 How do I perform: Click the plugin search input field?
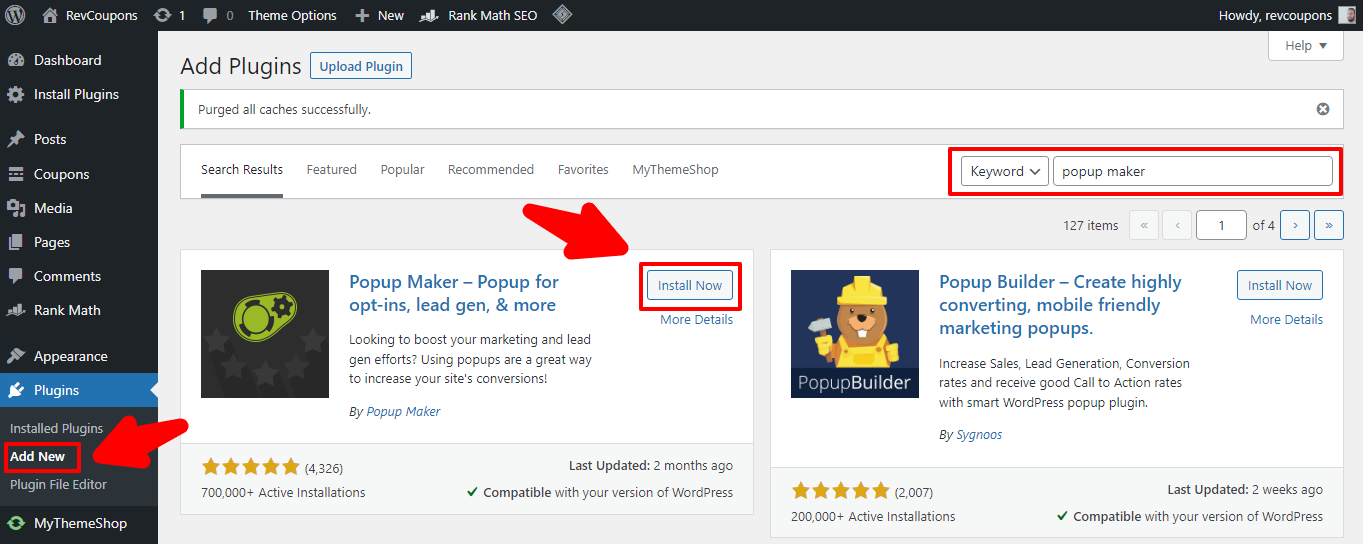click(x=1192, y=171)
